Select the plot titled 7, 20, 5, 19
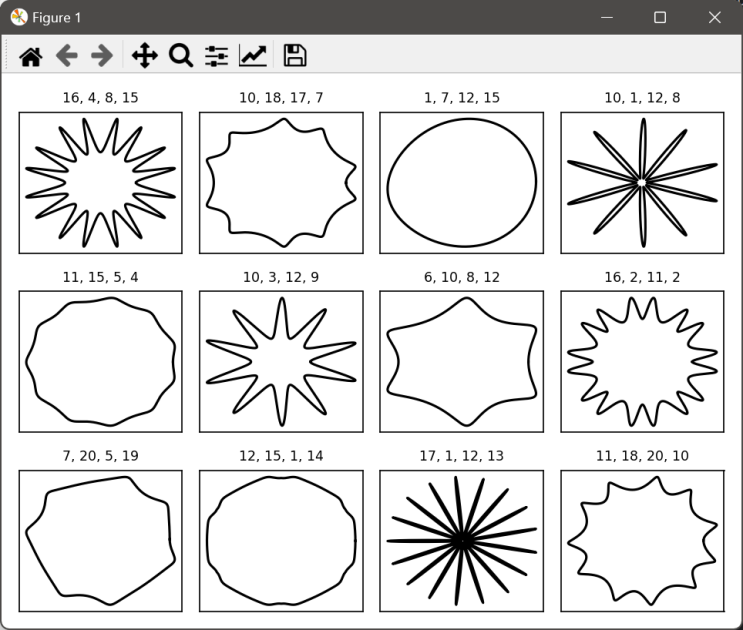 coord(100,541)
